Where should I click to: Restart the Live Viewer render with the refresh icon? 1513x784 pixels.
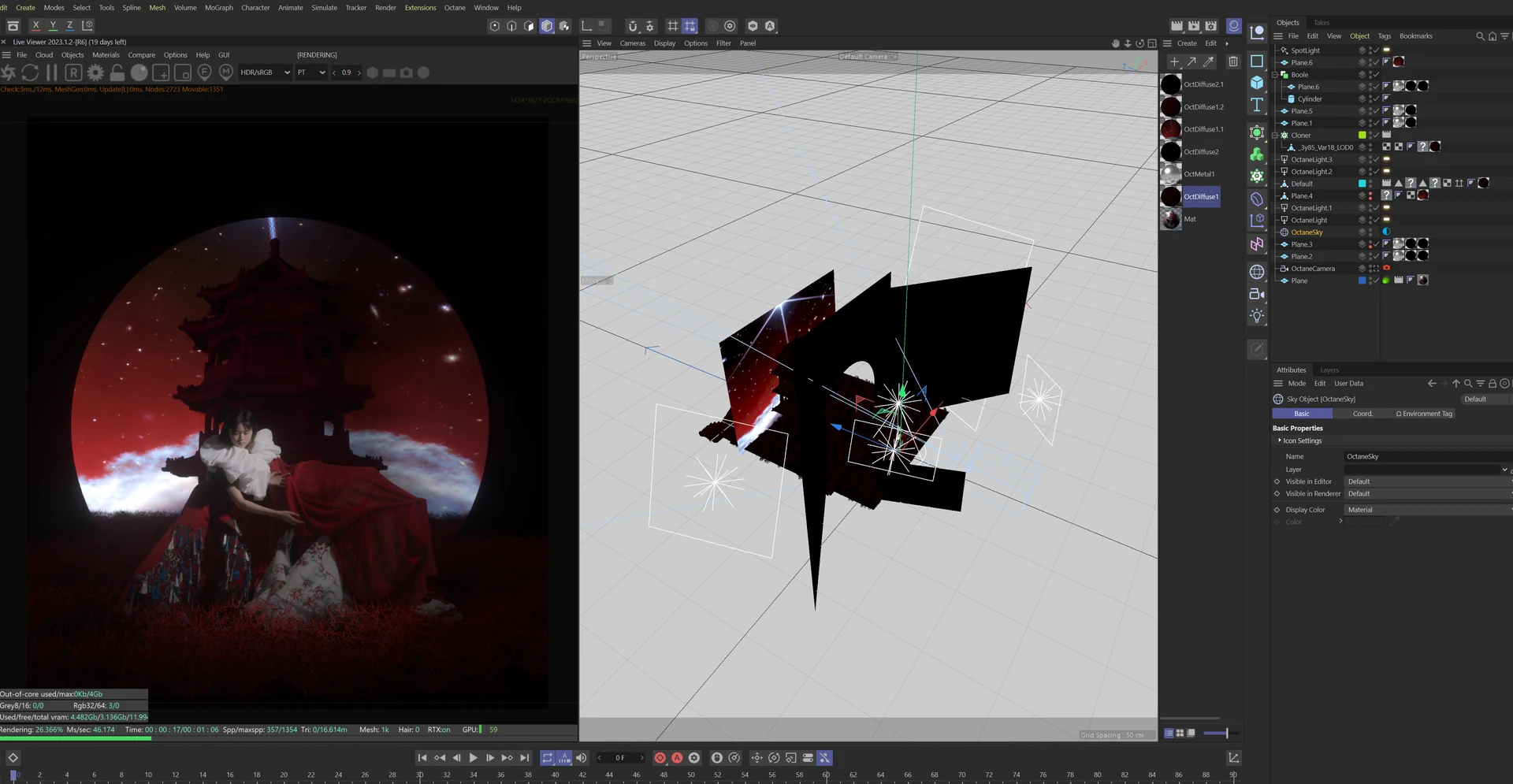pyautogui.click(x=30, y=72)
